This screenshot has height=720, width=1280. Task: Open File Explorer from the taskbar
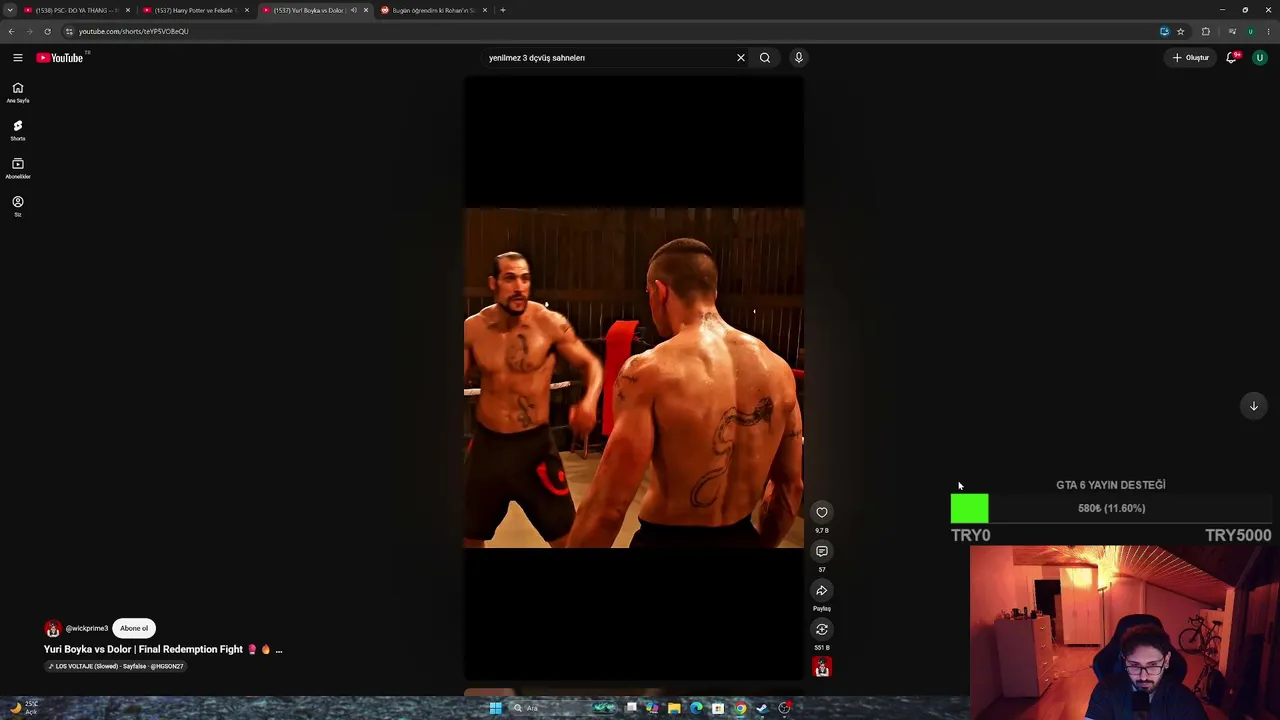point(674,708)
